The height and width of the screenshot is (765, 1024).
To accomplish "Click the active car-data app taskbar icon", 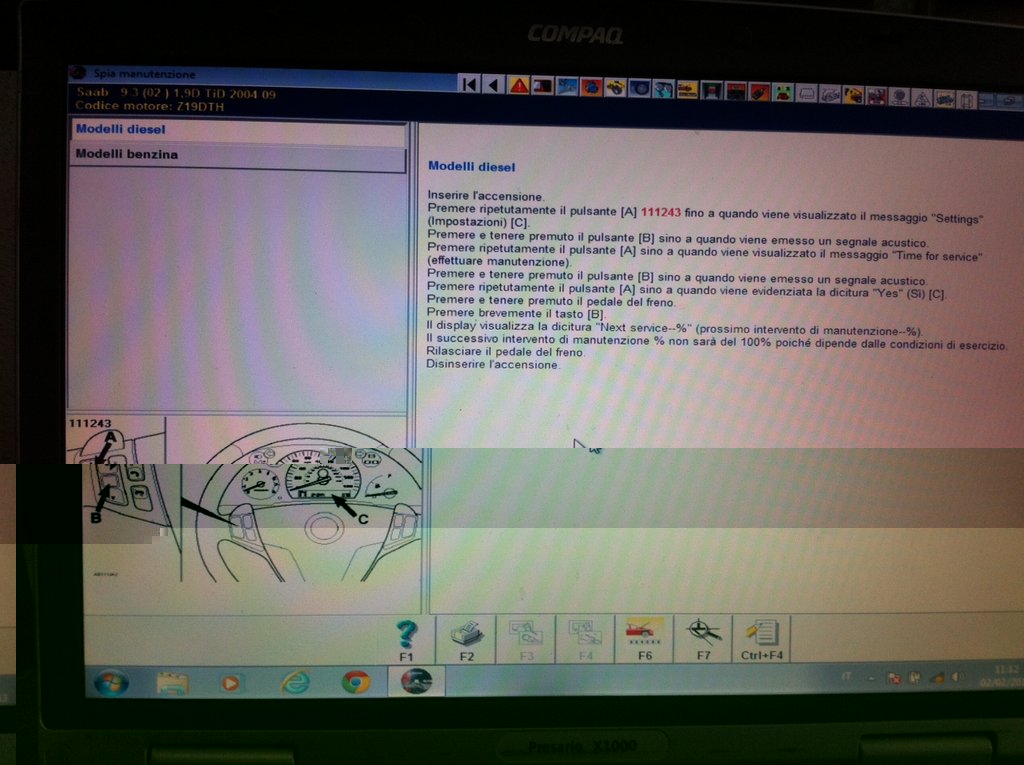I will pyautogui.click(x=417, y=681).
